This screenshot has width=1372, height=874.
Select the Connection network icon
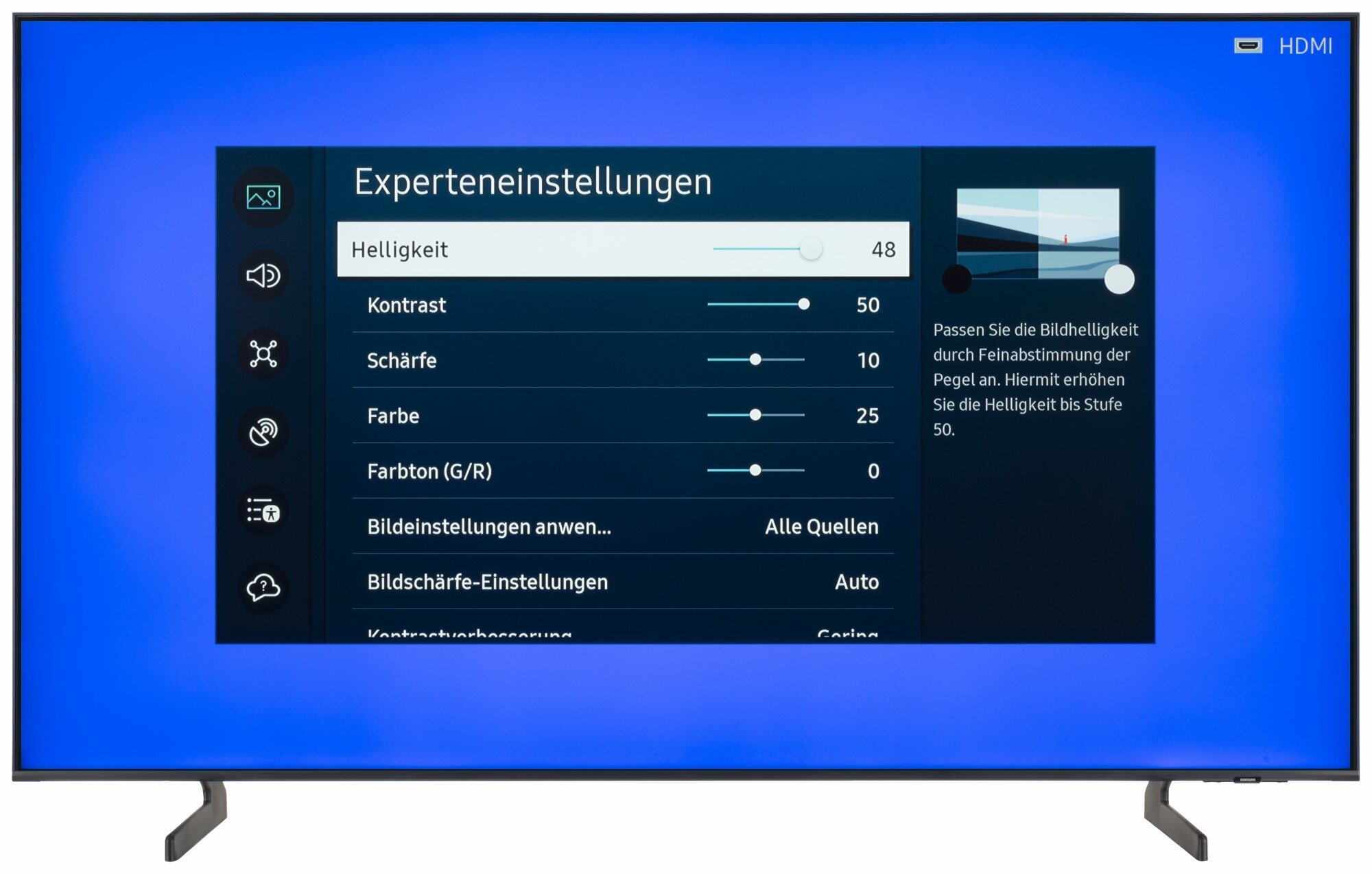coord(263,354)
